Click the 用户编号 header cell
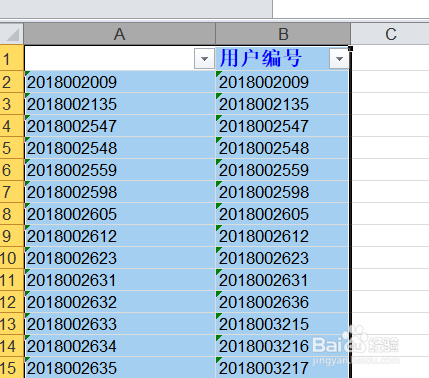This screenshot has width=429, height=378. (x=283, y=58)
